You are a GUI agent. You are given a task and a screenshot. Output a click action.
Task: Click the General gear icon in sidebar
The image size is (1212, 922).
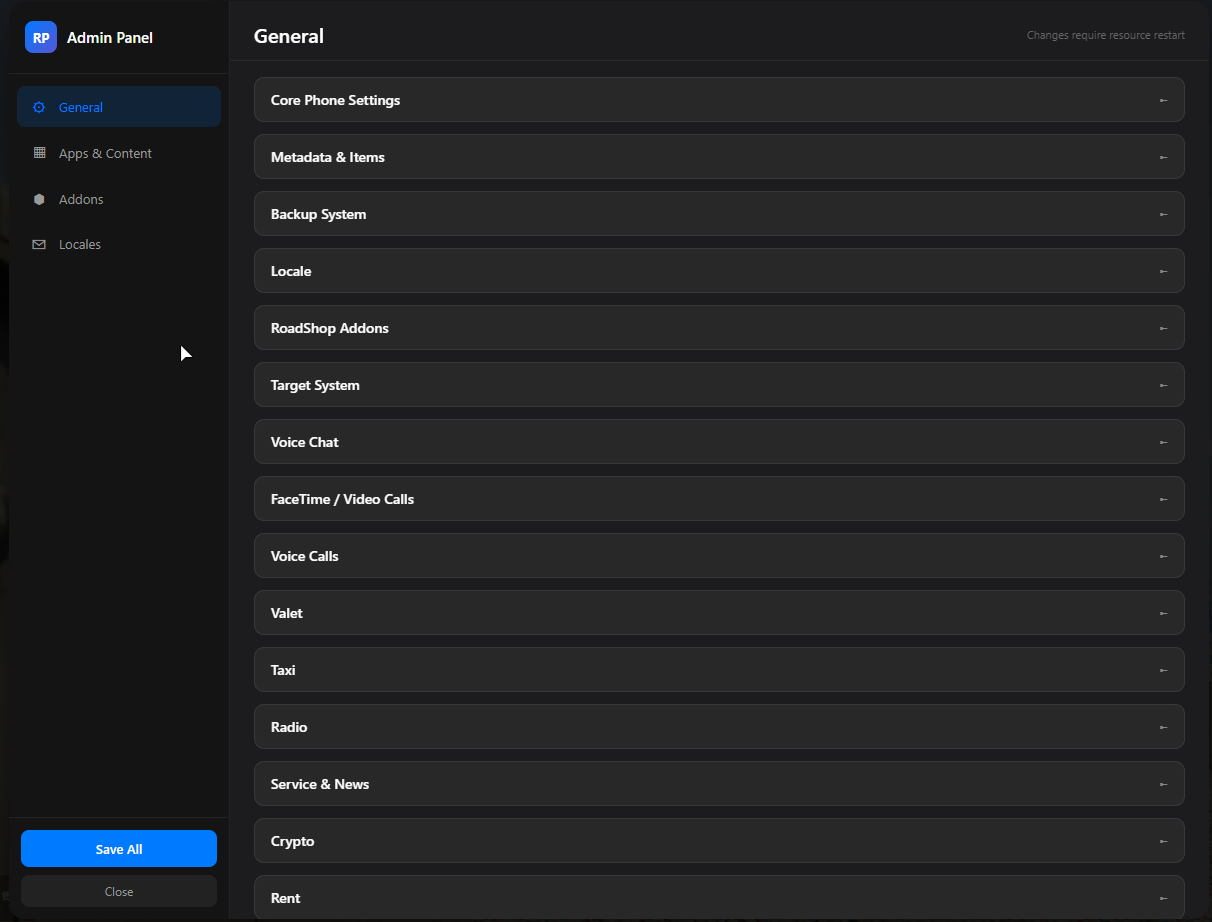(39, 107)
